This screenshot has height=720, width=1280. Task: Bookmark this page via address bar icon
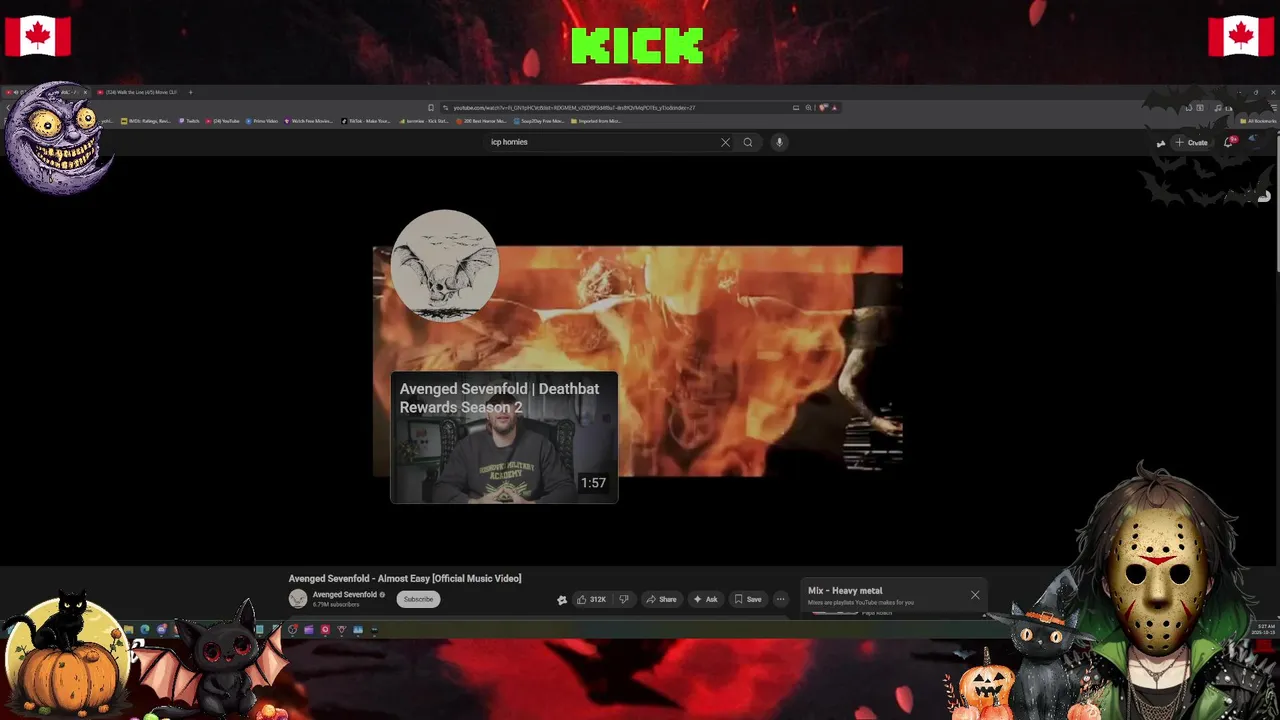(x=431, y=108)
